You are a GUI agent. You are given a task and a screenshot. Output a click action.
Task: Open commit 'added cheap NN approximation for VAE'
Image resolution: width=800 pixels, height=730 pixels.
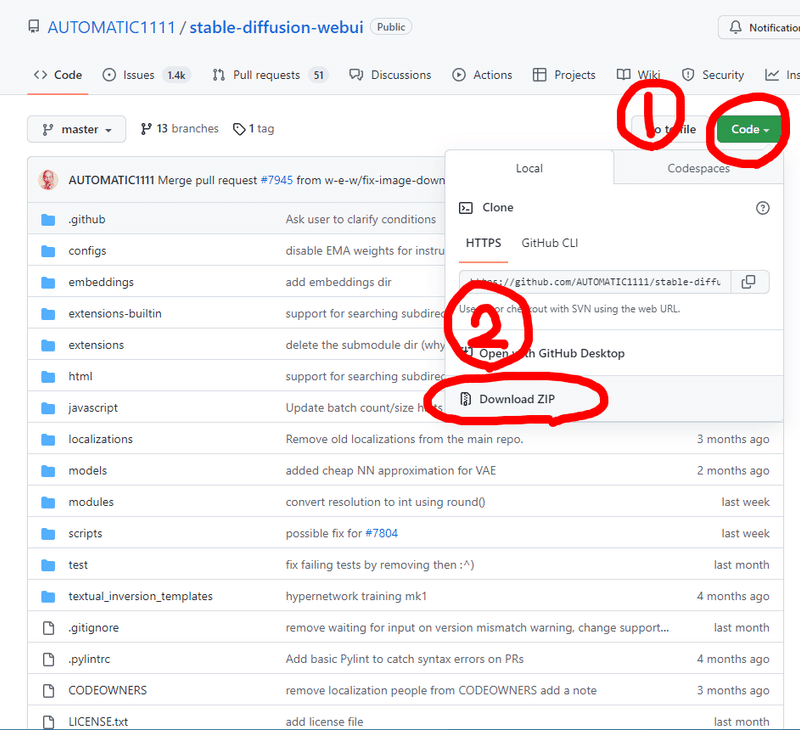tap(390, 470)
